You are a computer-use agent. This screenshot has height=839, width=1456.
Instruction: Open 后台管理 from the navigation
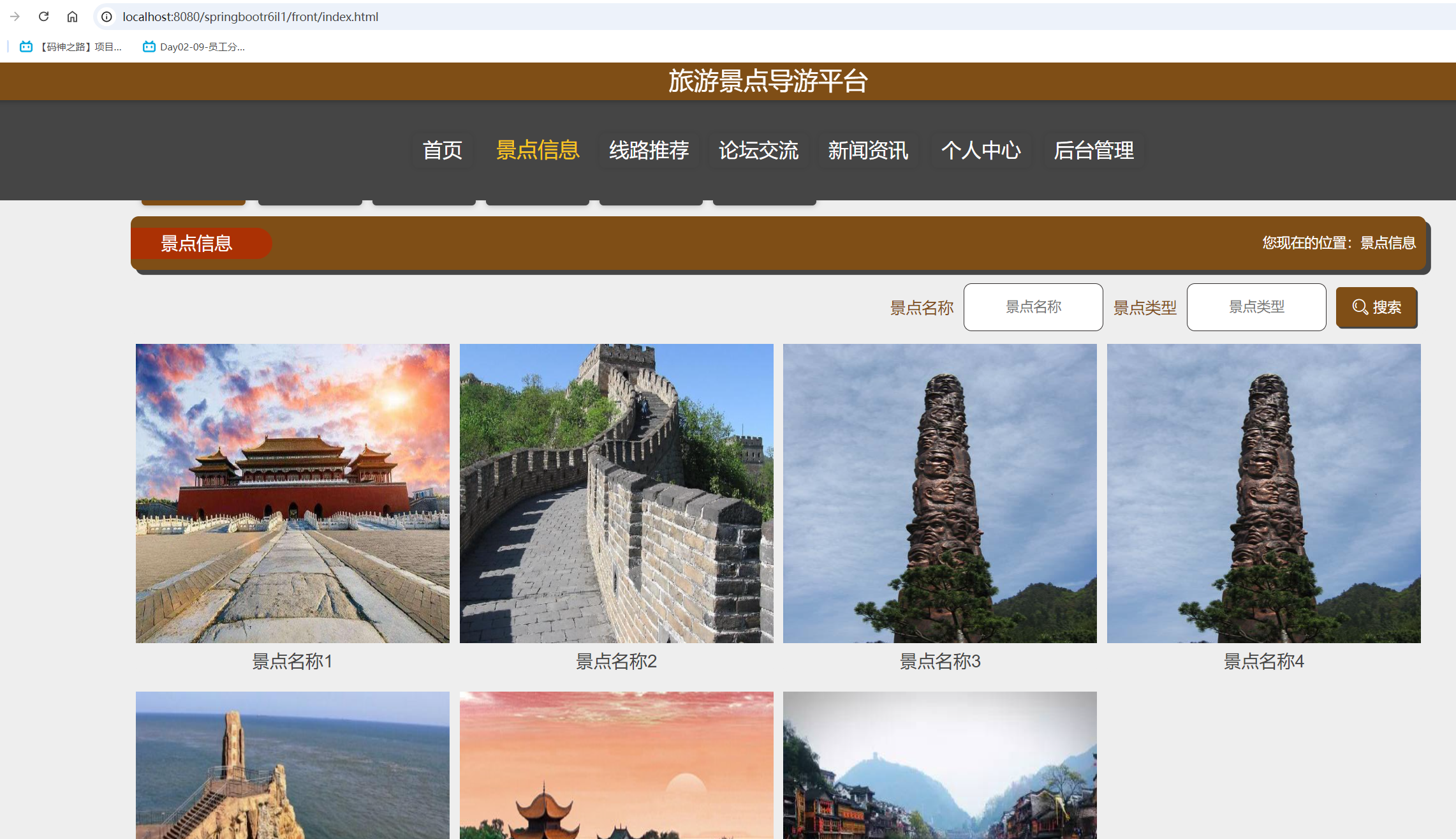pyautogui.click(x=1093, y=151)
